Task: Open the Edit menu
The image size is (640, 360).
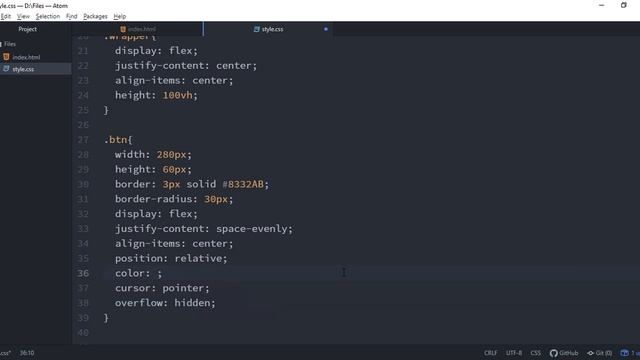Action: [6, 16]
